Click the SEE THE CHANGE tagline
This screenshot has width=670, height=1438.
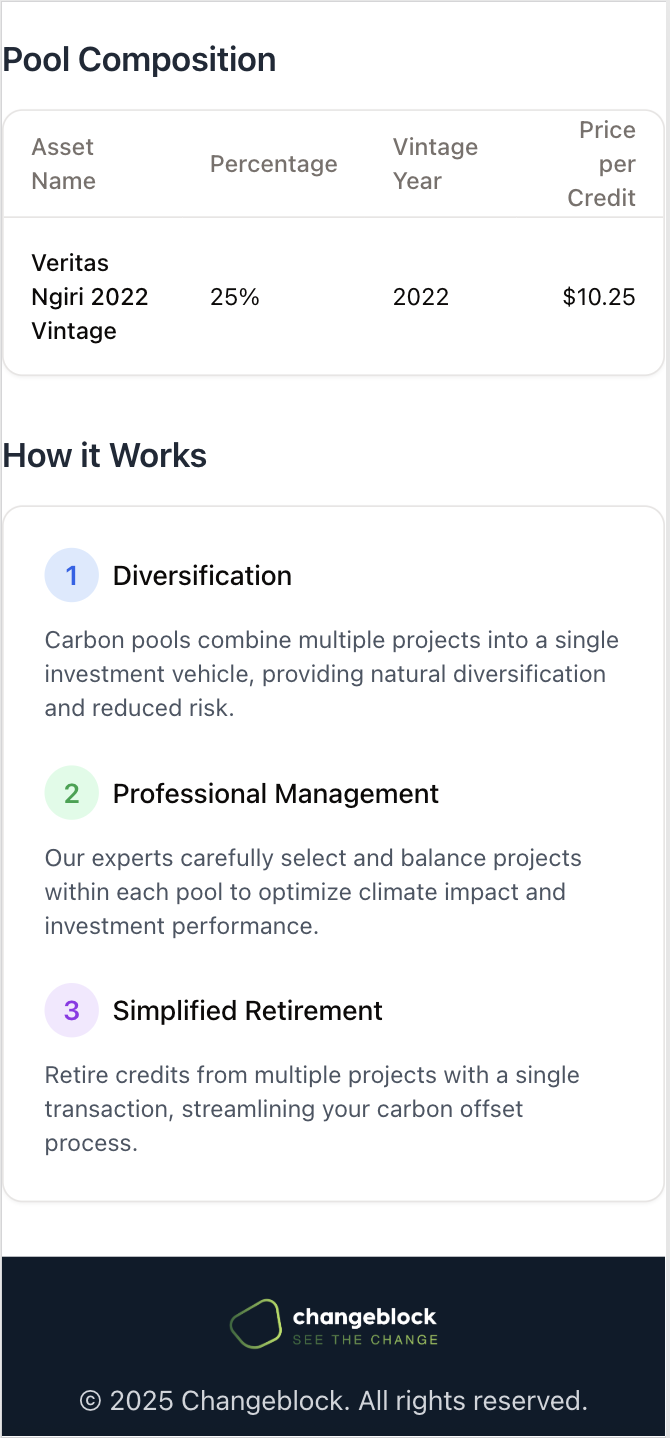(365, 1340)
